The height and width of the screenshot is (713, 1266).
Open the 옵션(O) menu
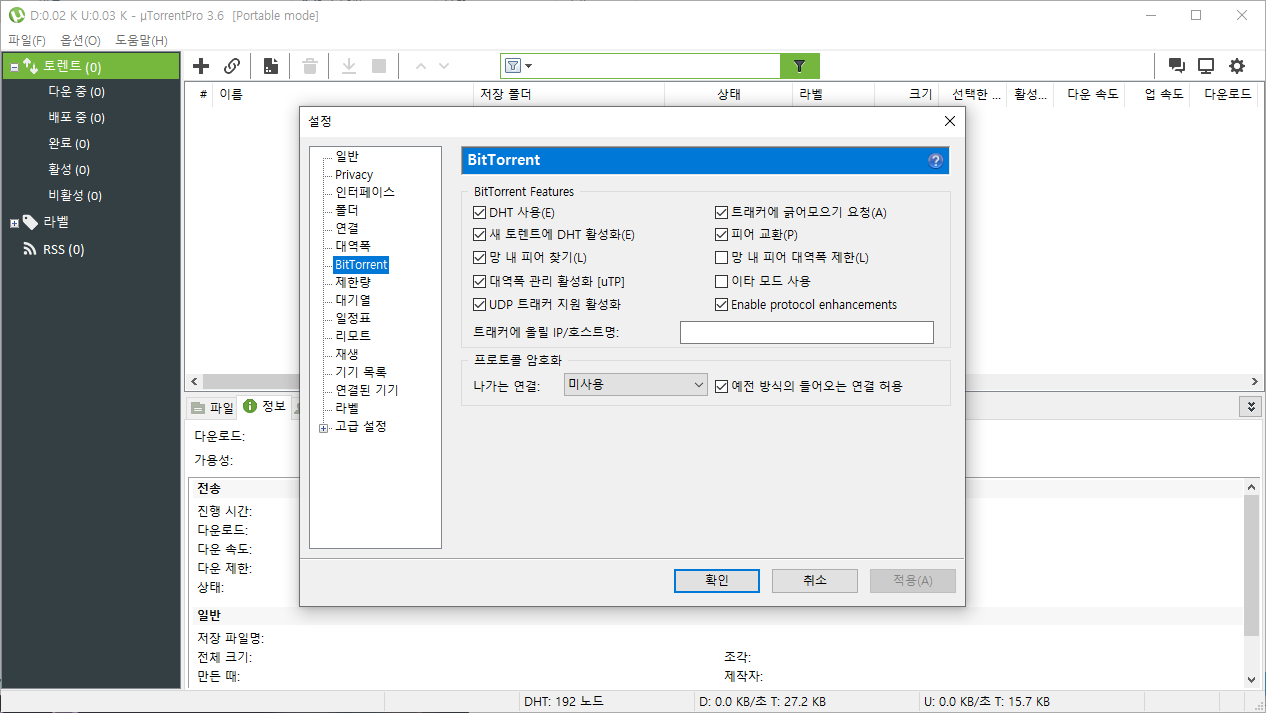point(80,40)
